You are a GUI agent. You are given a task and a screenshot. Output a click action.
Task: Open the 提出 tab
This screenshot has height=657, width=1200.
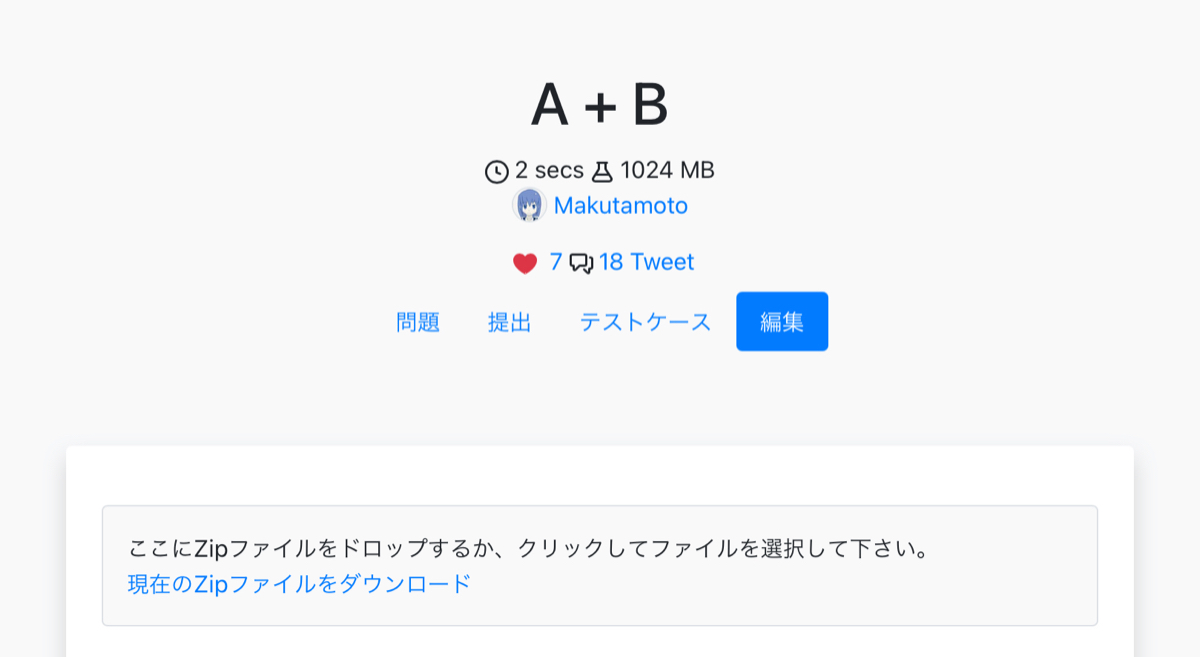click(510, 321)
